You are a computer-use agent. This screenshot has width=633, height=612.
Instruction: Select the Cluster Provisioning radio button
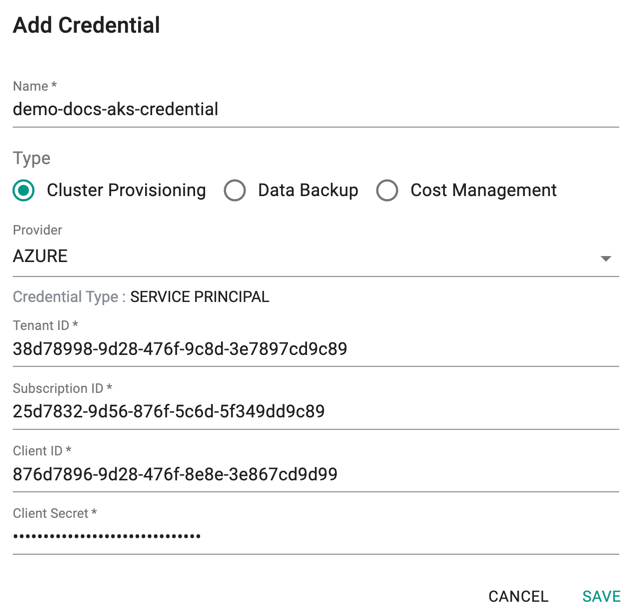coord(23,190)
